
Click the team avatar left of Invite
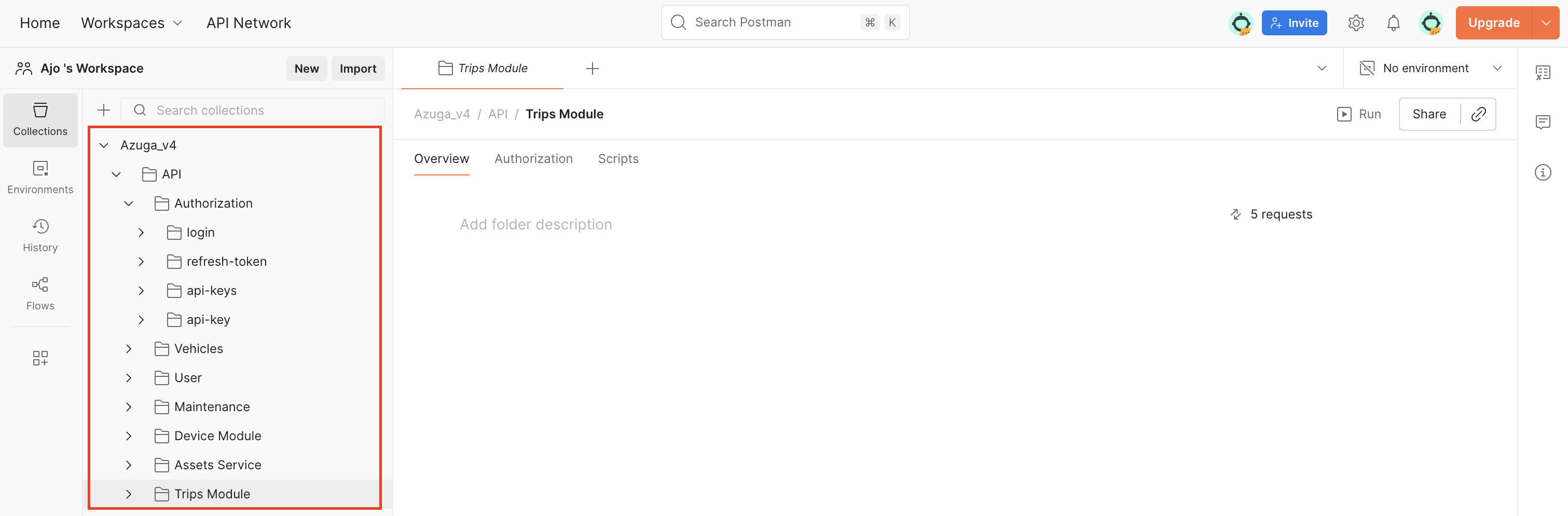(1241, 23)
